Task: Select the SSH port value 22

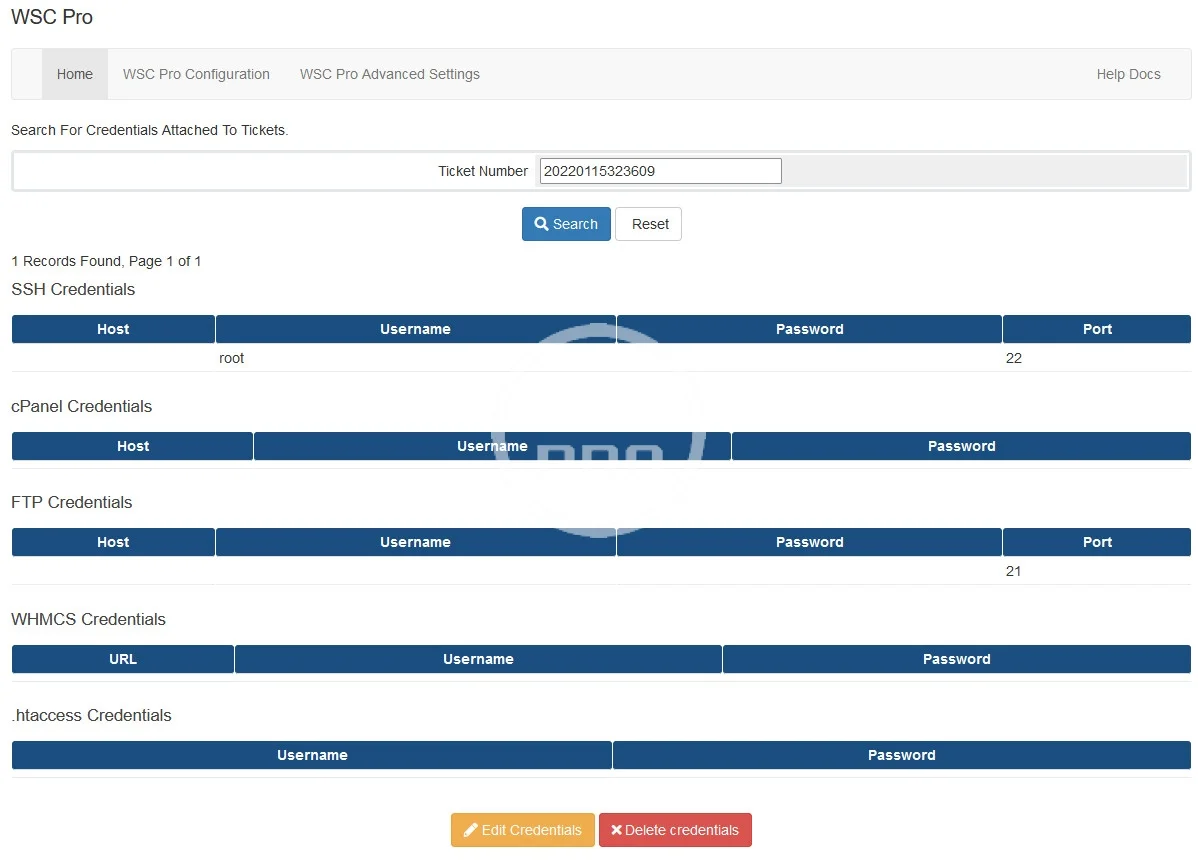Action: click(1014, 358)
